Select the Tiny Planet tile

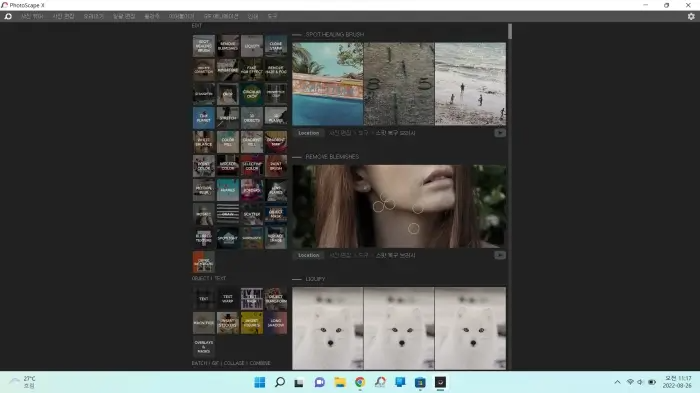click(204, 118)
